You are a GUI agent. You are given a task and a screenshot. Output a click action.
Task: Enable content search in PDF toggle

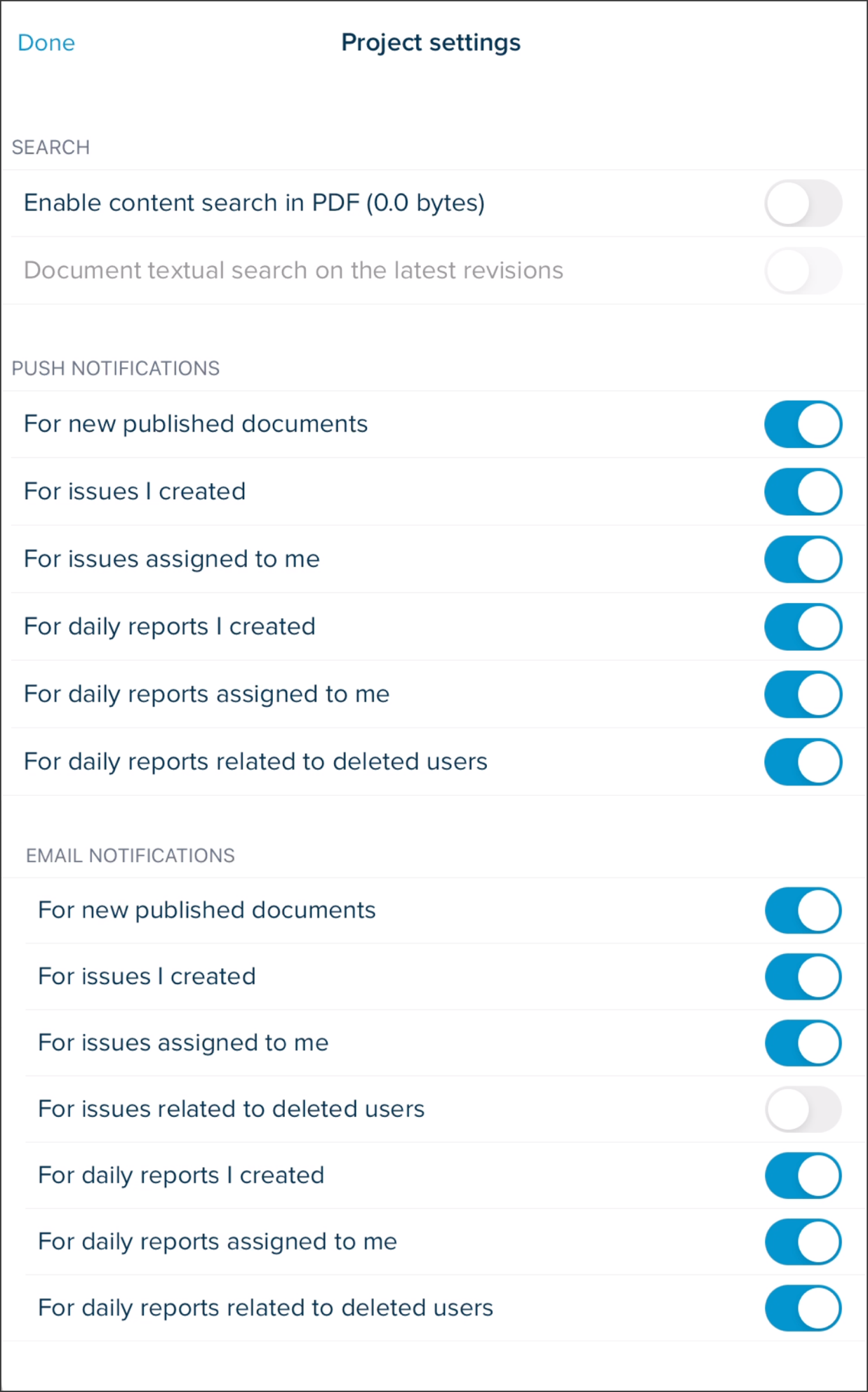[x=803, y=204]
